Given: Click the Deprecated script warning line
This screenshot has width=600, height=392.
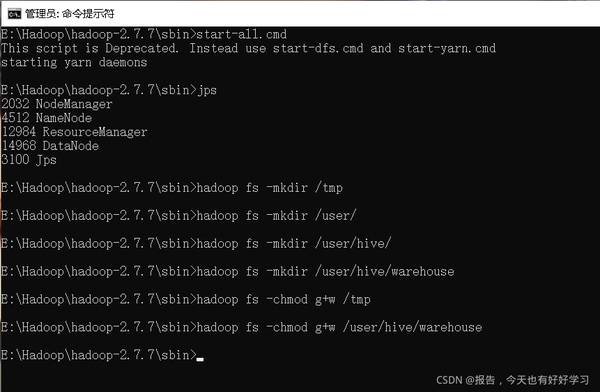Looking at the screenshot, I should click(x=248, y=49).
